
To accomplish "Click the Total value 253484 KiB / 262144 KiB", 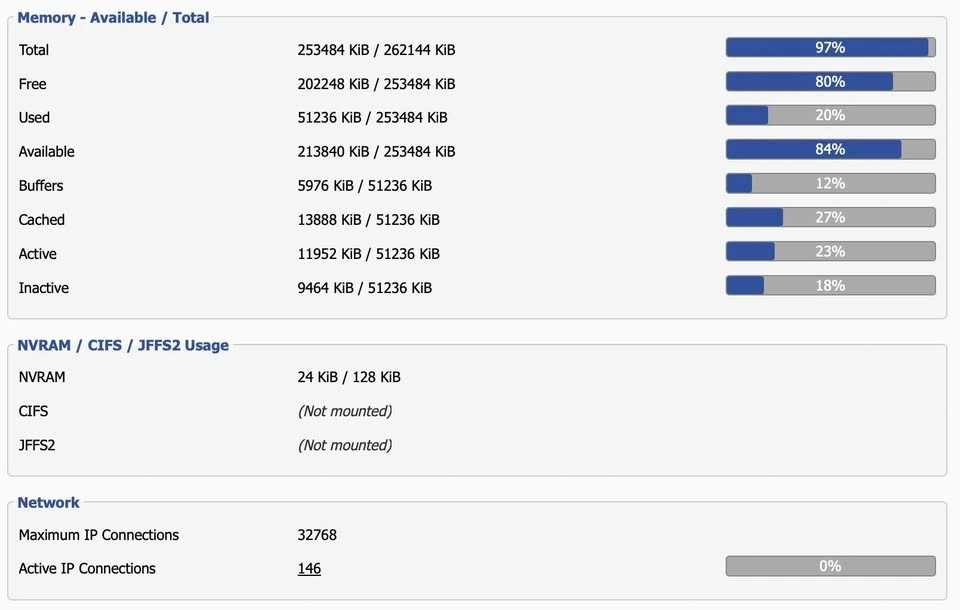I will point(376,50).
